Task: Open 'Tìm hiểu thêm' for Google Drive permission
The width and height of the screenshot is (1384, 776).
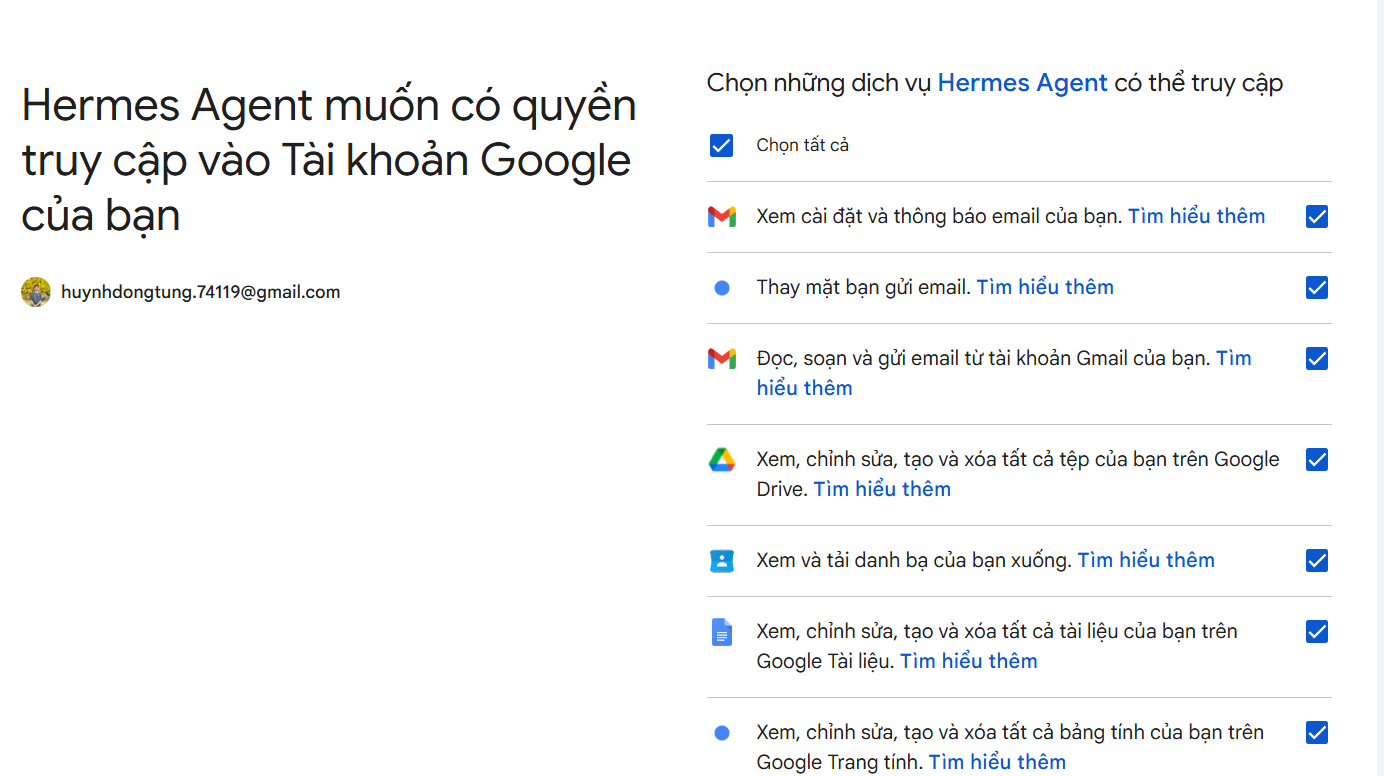Action: [882, 489]
